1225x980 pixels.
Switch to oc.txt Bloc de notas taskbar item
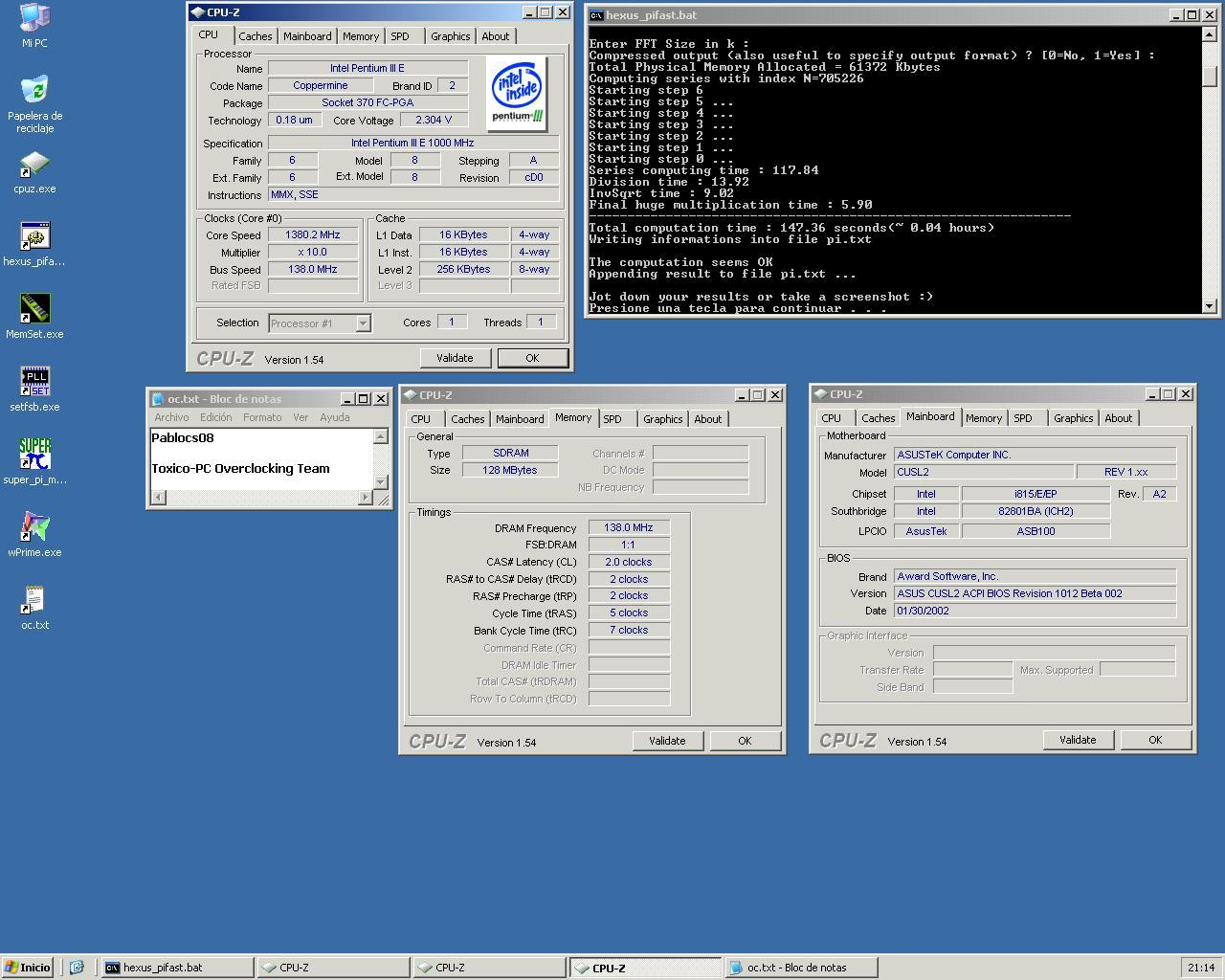[800, 968]
